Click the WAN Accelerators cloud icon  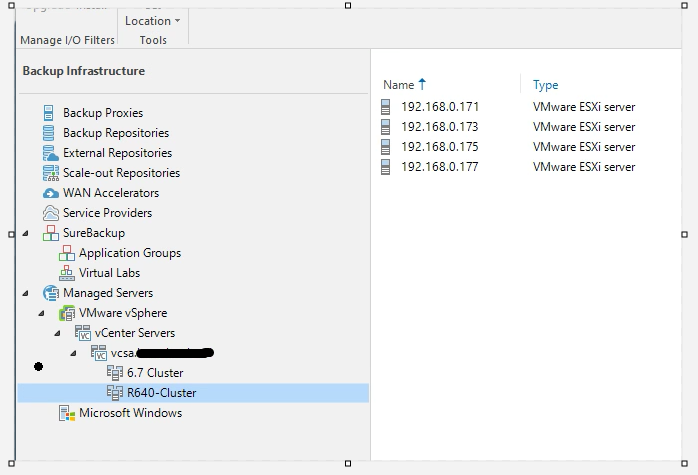point(50,193)
